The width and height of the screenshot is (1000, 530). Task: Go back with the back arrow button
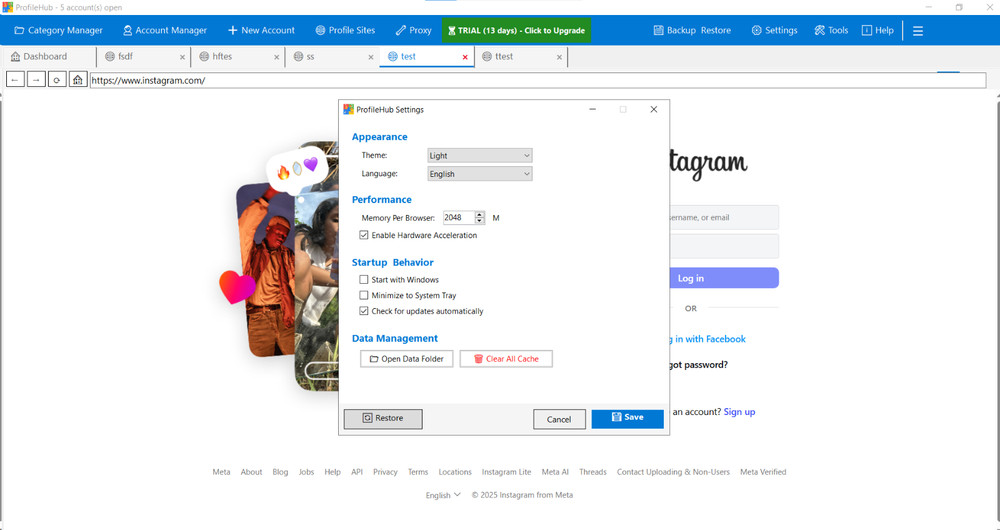click(15, 80)
